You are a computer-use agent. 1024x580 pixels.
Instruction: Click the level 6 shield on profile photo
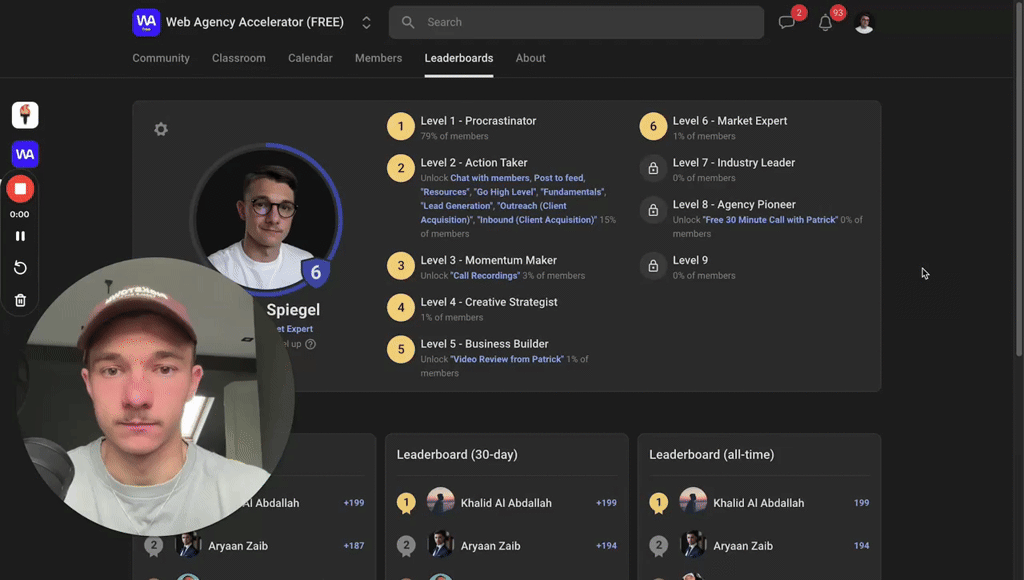316,272
